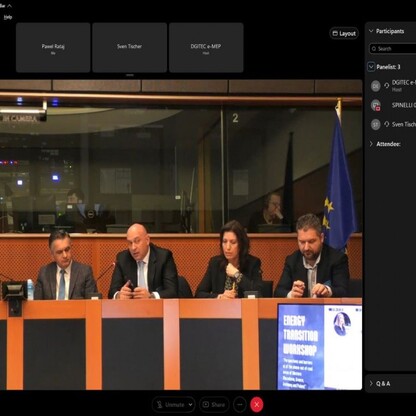Select the SPINELLI avatar in panelist list
This screenshot has width=416, height=416.
point(376,105)
